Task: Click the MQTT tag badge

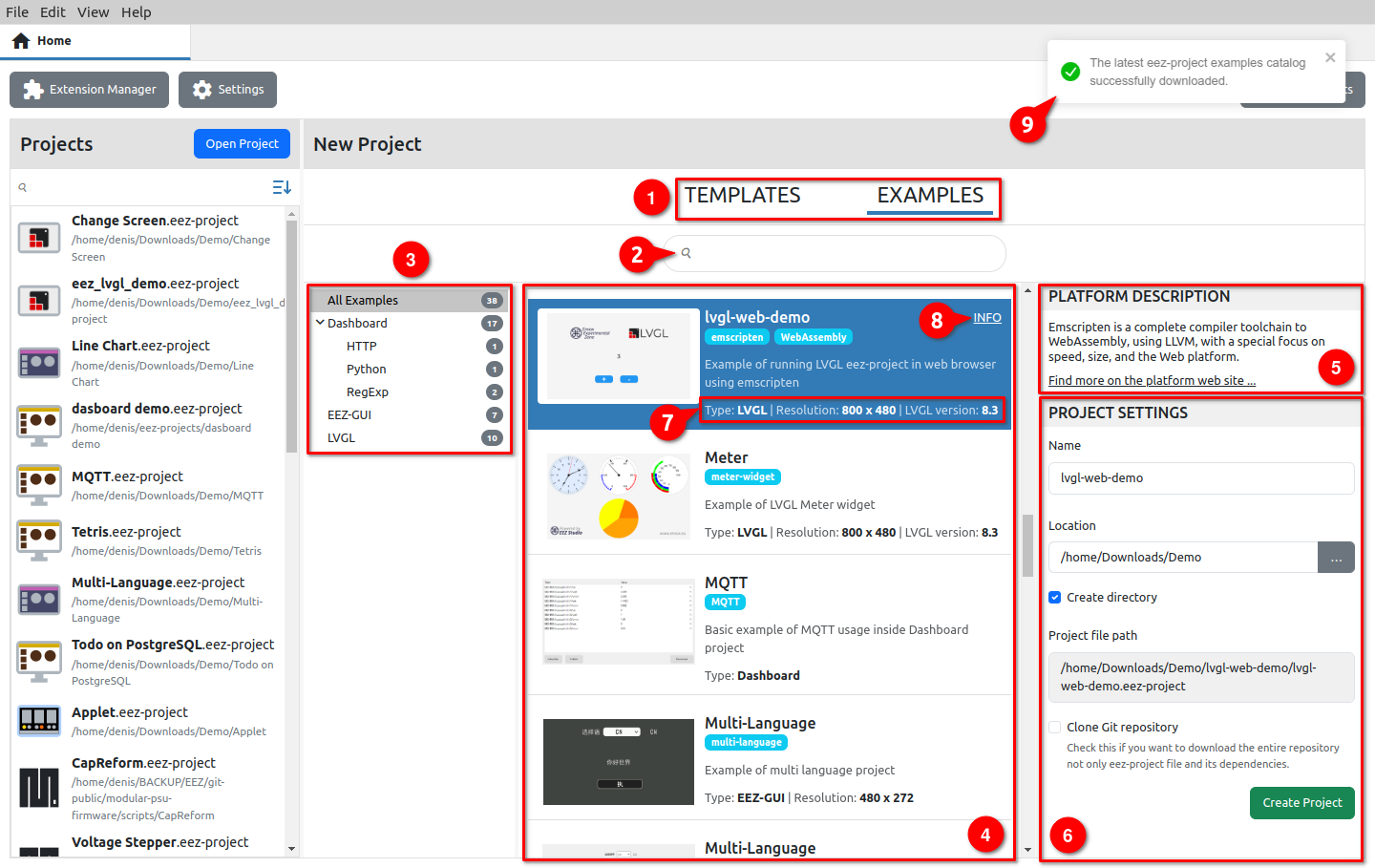Action: [725, 602]
